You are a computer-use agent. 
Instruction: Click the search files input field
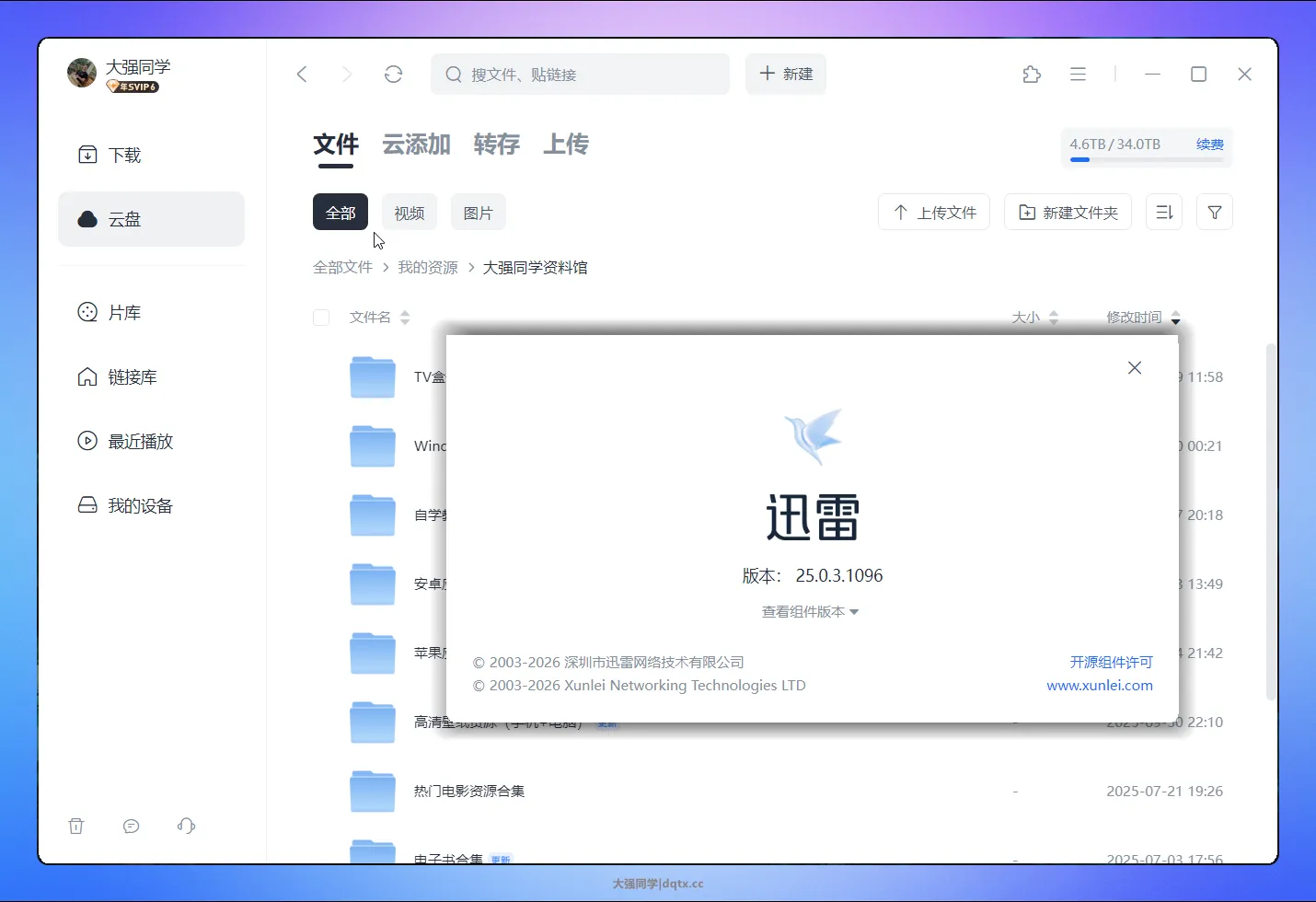tap(589, 75)
